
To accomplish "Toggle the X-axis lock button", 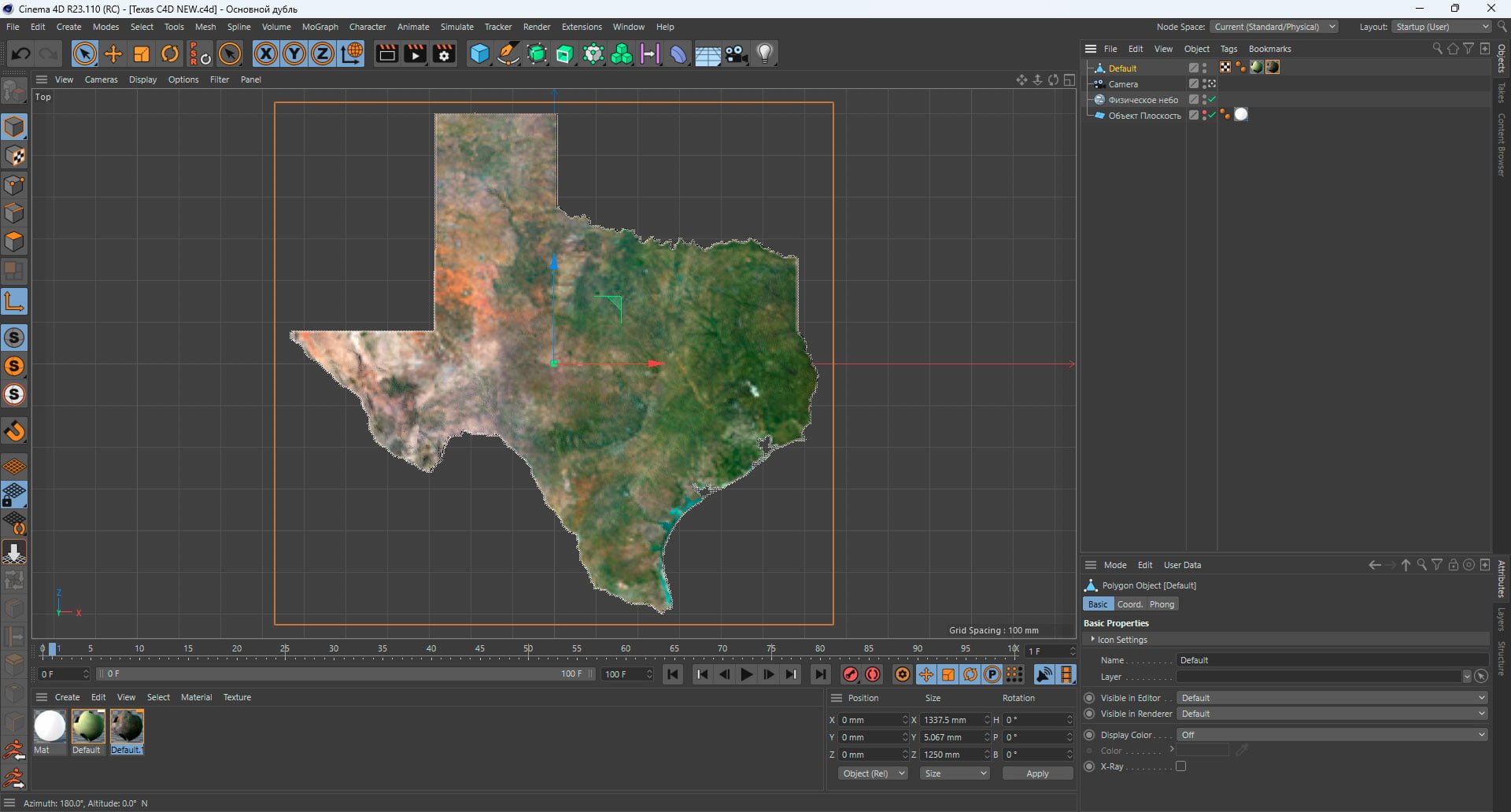I will pos(266,54).
